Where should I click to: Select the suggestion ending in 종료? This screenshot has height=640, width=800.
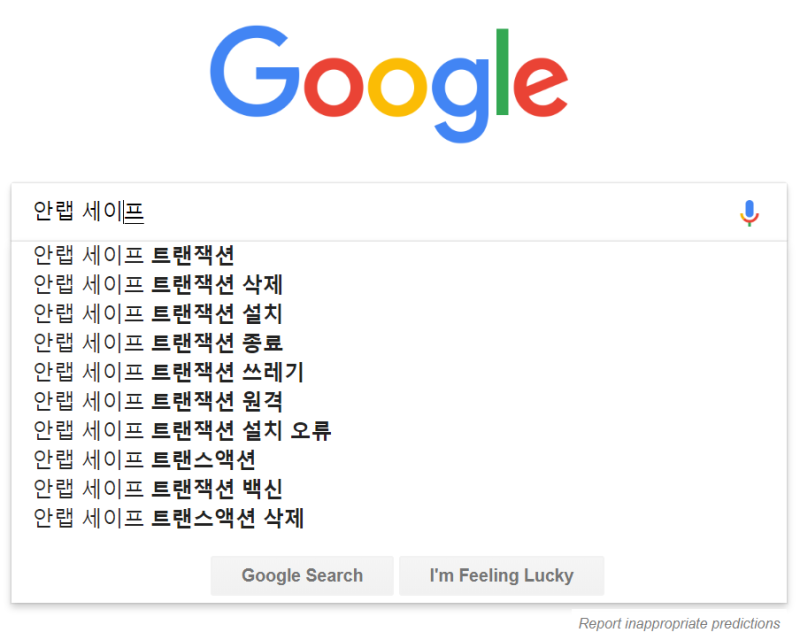(x=399, y=342)
